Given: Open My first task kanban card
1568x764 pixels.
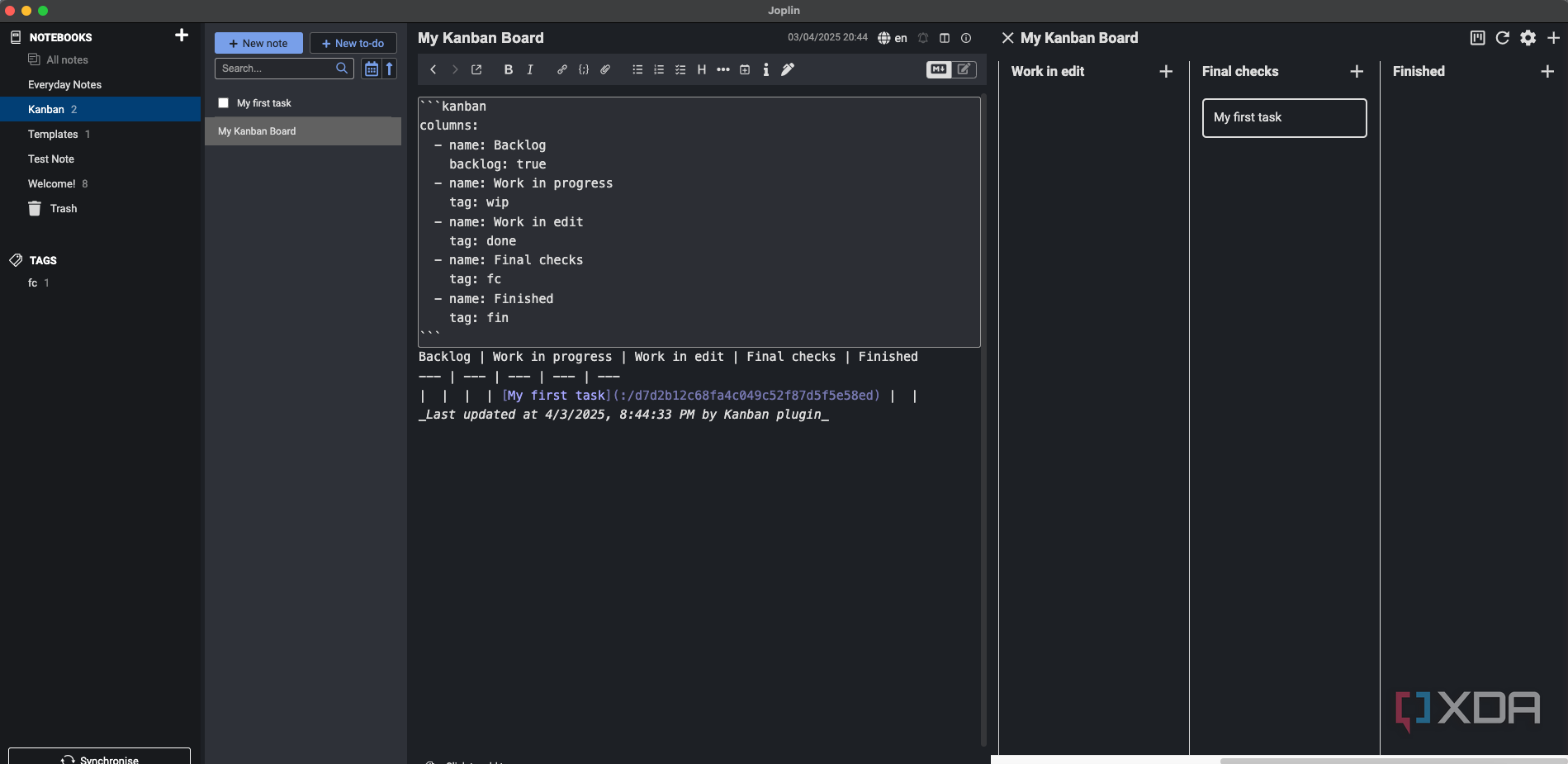Looking at the screenshot, I should pyautogui.click(x=1284, y=118).
